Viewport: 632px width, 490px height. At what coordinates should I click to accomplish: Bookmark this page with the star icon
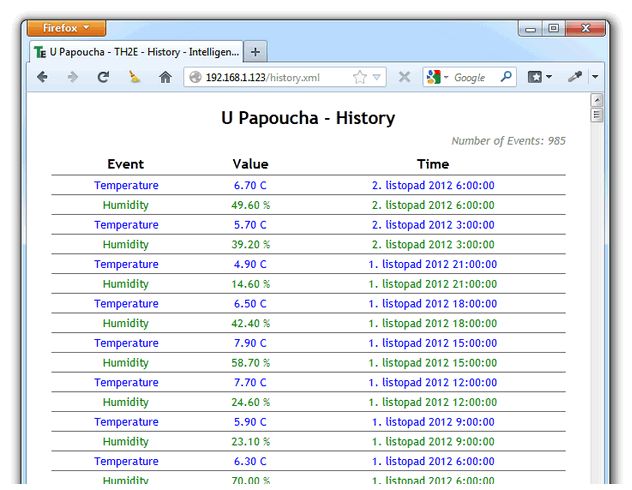(359, 77)
